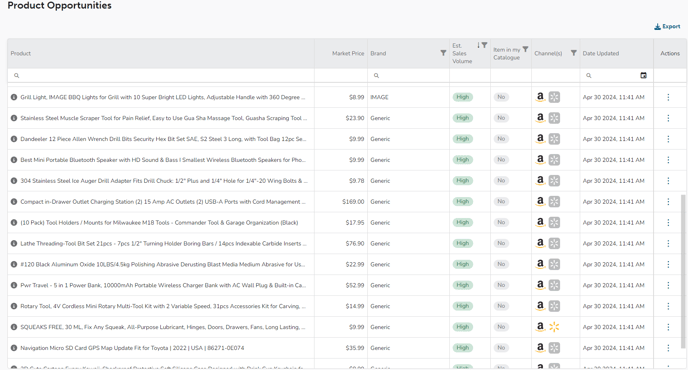
Task: Click the $76.90 price cell
Action: pos(355,244)
